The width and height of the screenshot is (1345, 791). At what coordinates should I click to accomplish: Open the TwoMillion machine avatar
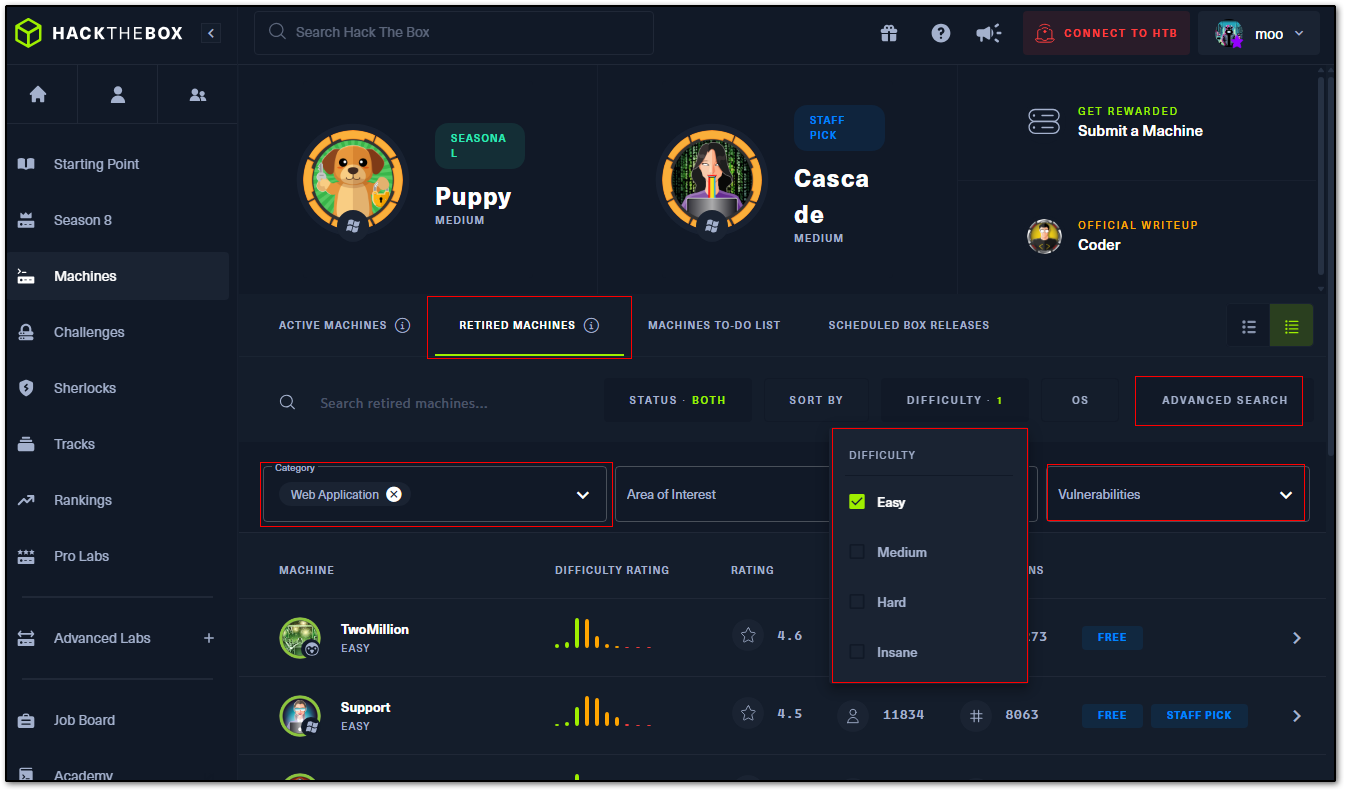[x=300, y=638]
